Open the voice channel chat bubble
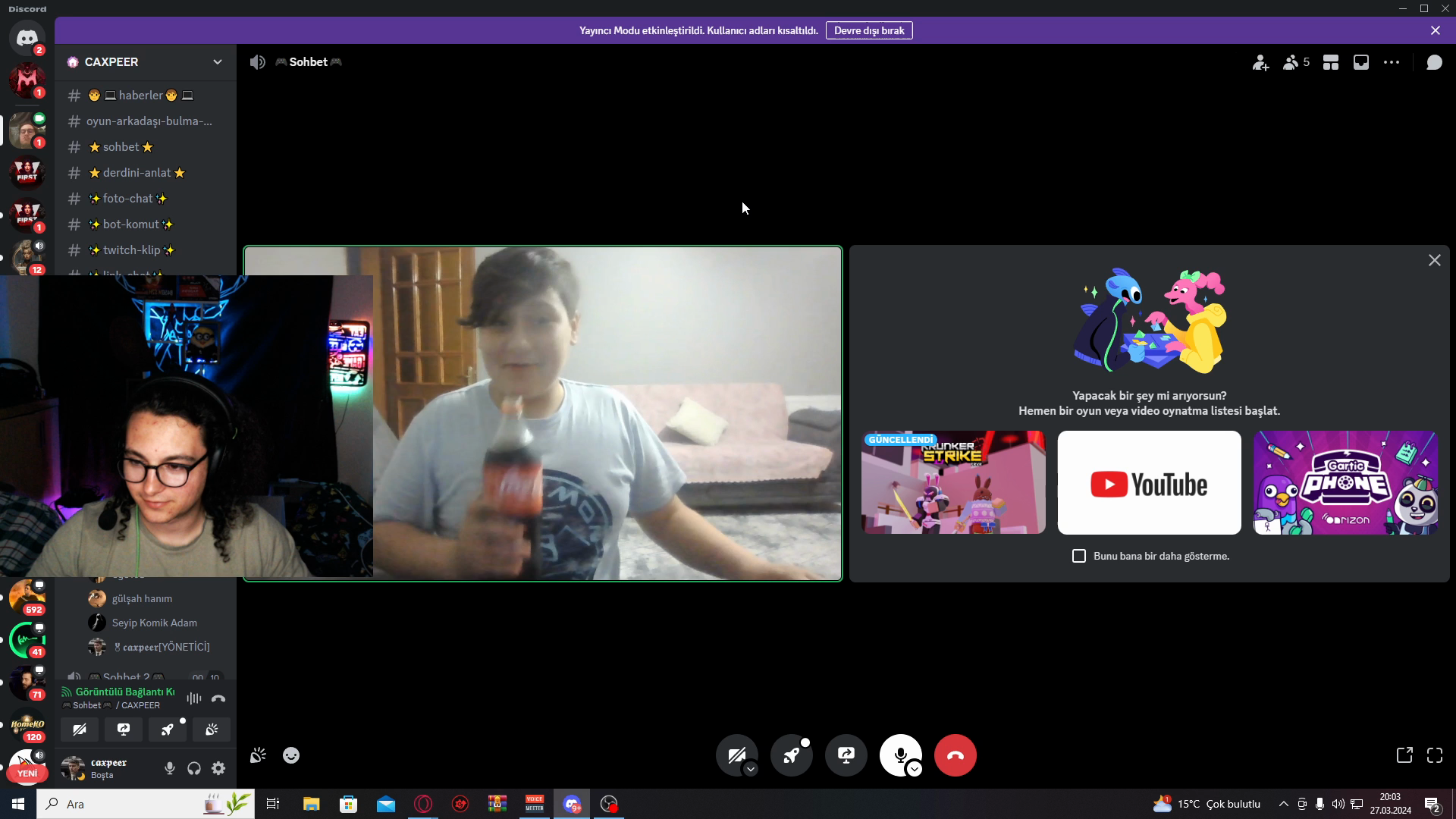The image size is (1456, 819). pyautogui.click(x=1434, y=63)
